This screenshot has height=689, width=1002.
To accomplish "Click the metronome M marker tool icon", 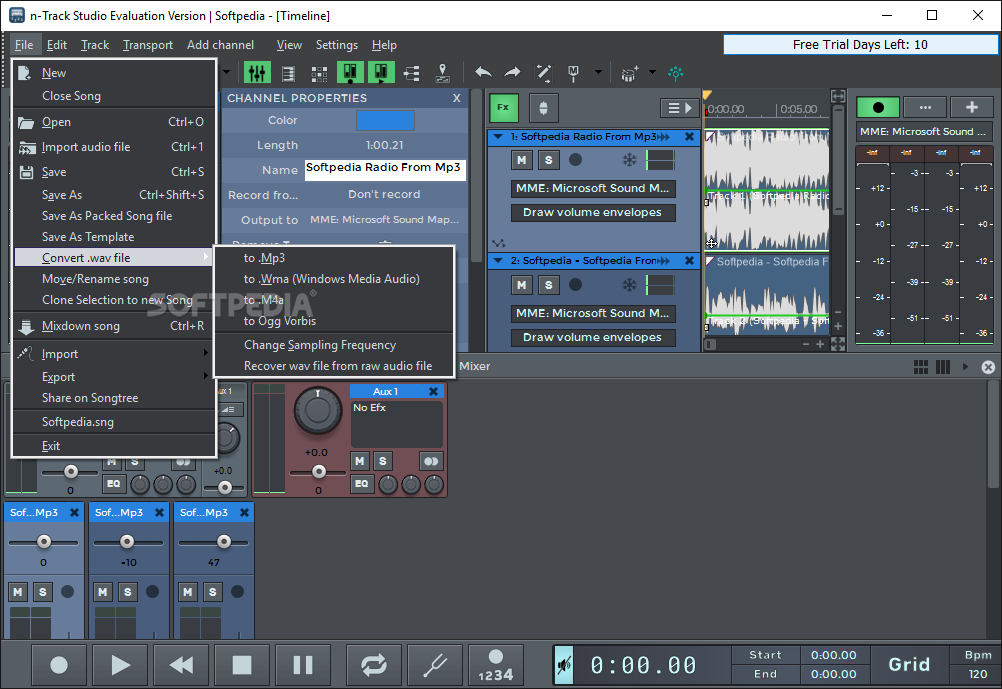I will pos(573,74).
